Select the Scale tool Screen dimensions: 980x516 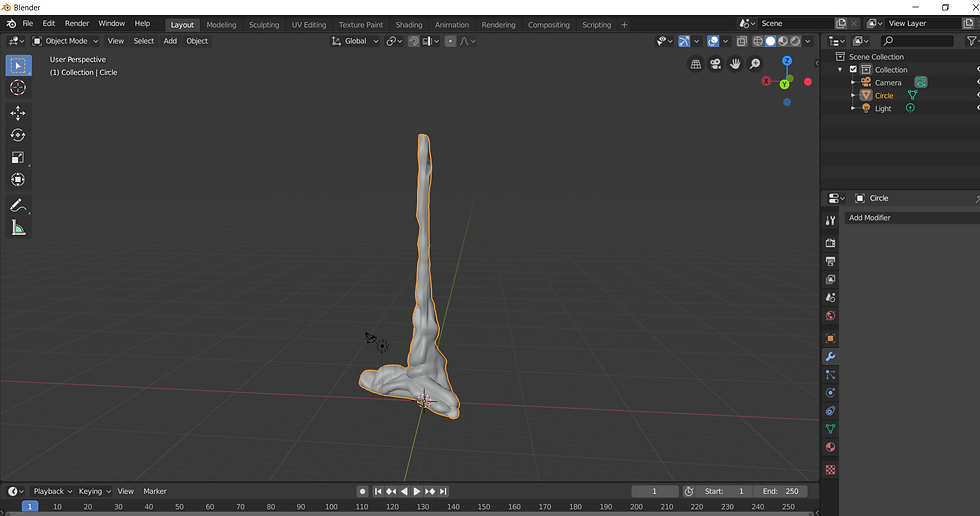click(18, 157)
